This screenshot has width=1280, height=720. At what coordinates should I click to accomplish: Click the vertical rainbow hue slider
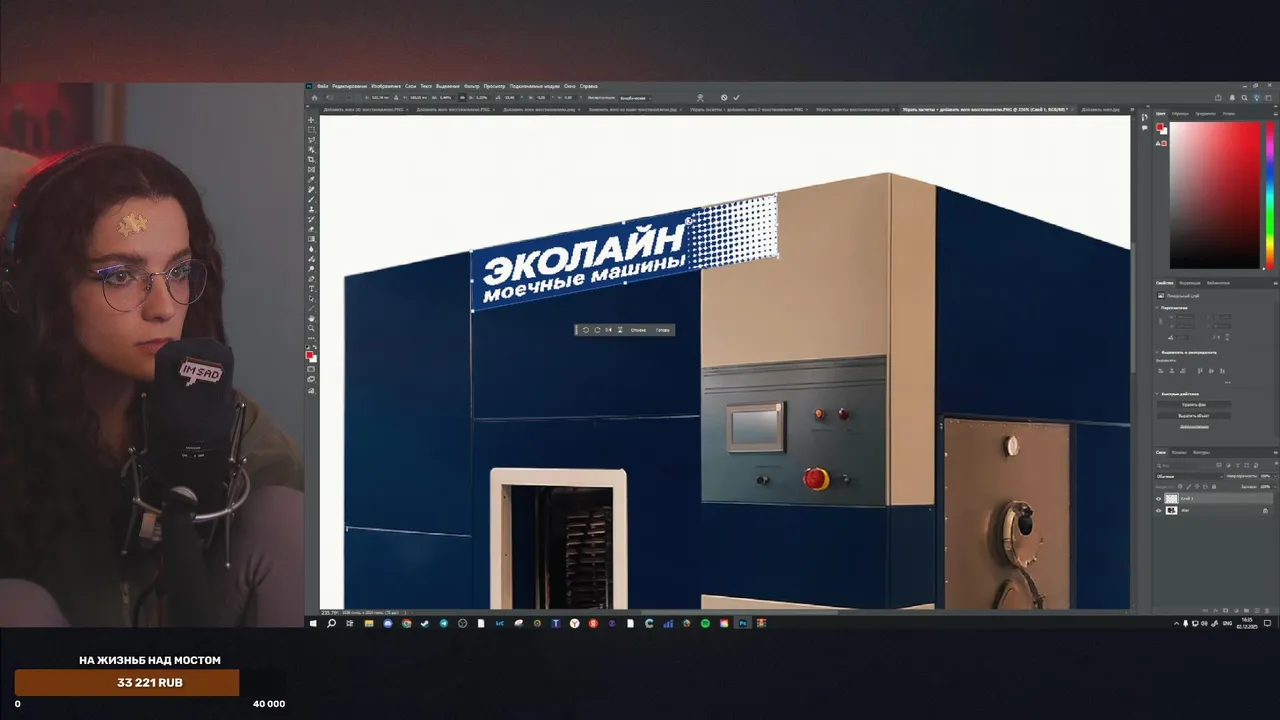click(1270, 195)
